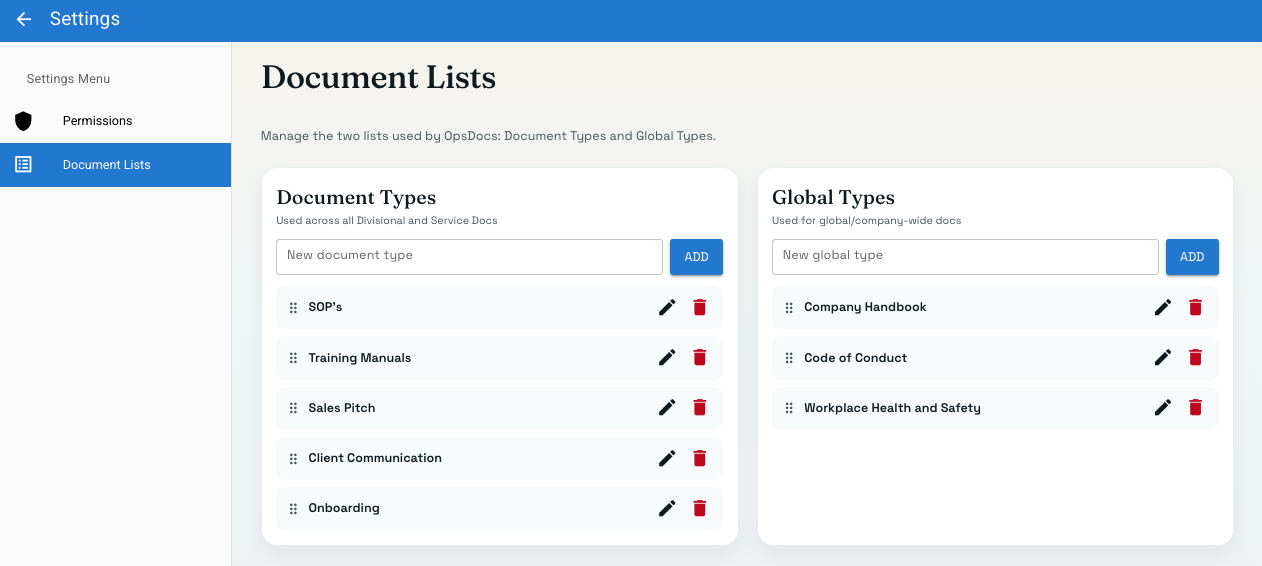Click the Document Lists sidebar icon
Screen dimensions: 1262x566
(x=23, y=164)
